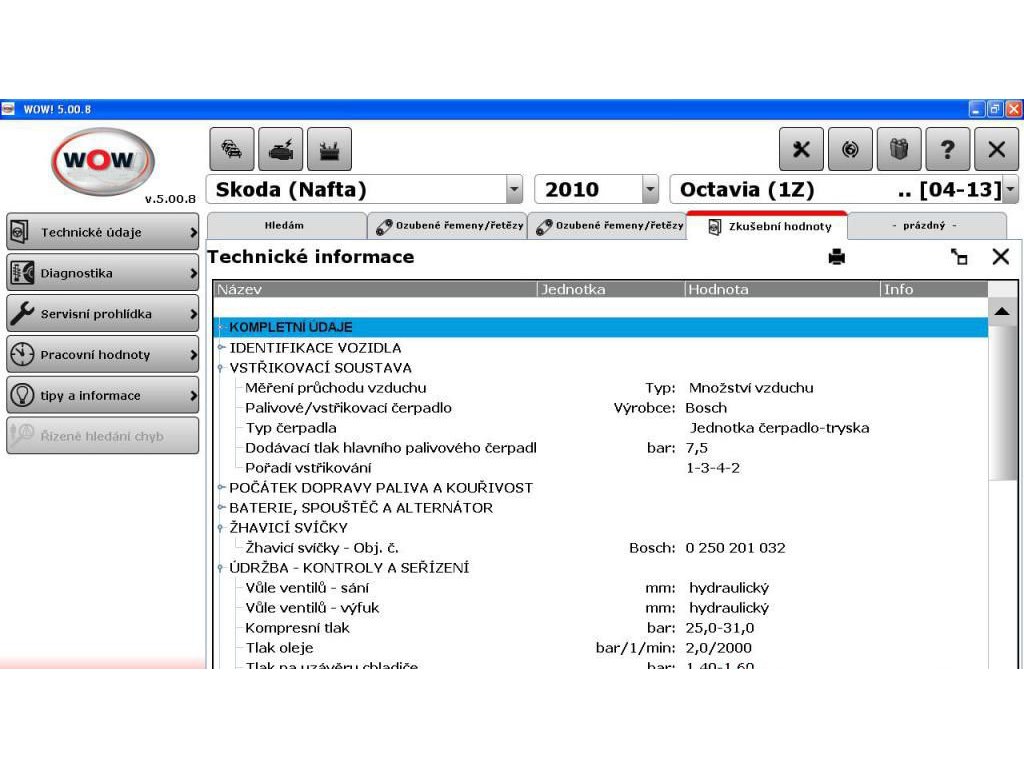Screen dimensions: 1024x768
Task: Open help with the question mark button
Action: click(948, 150)
